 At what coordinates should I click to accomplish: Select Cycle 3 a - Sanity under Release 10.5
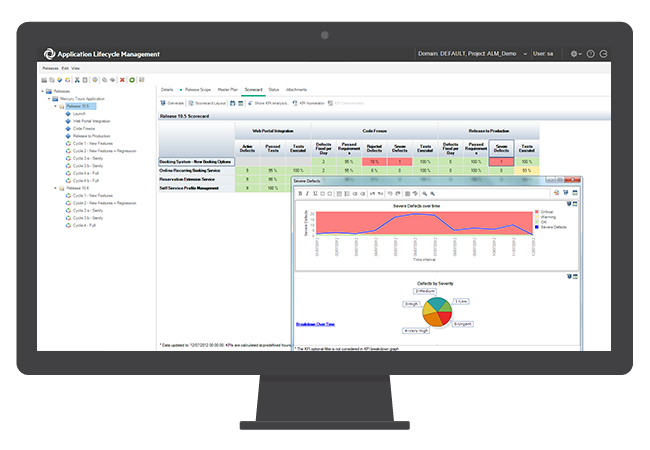click(88, 158)
